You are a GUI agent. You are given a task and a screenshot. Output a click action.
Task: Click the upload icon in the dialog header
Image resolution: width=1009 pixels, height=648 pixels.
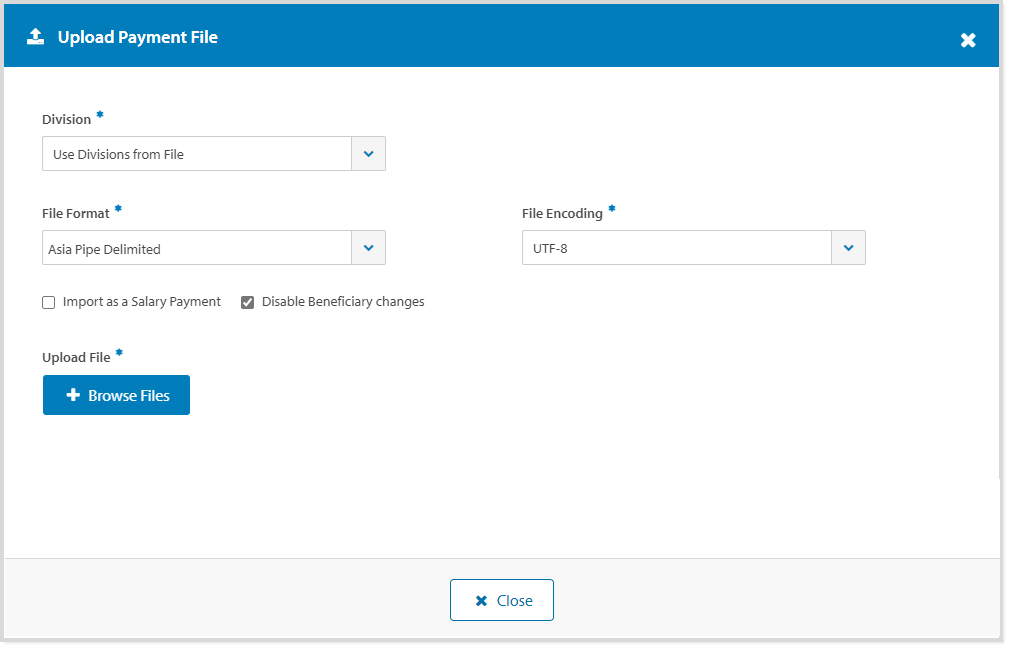[x=37, y=36]
